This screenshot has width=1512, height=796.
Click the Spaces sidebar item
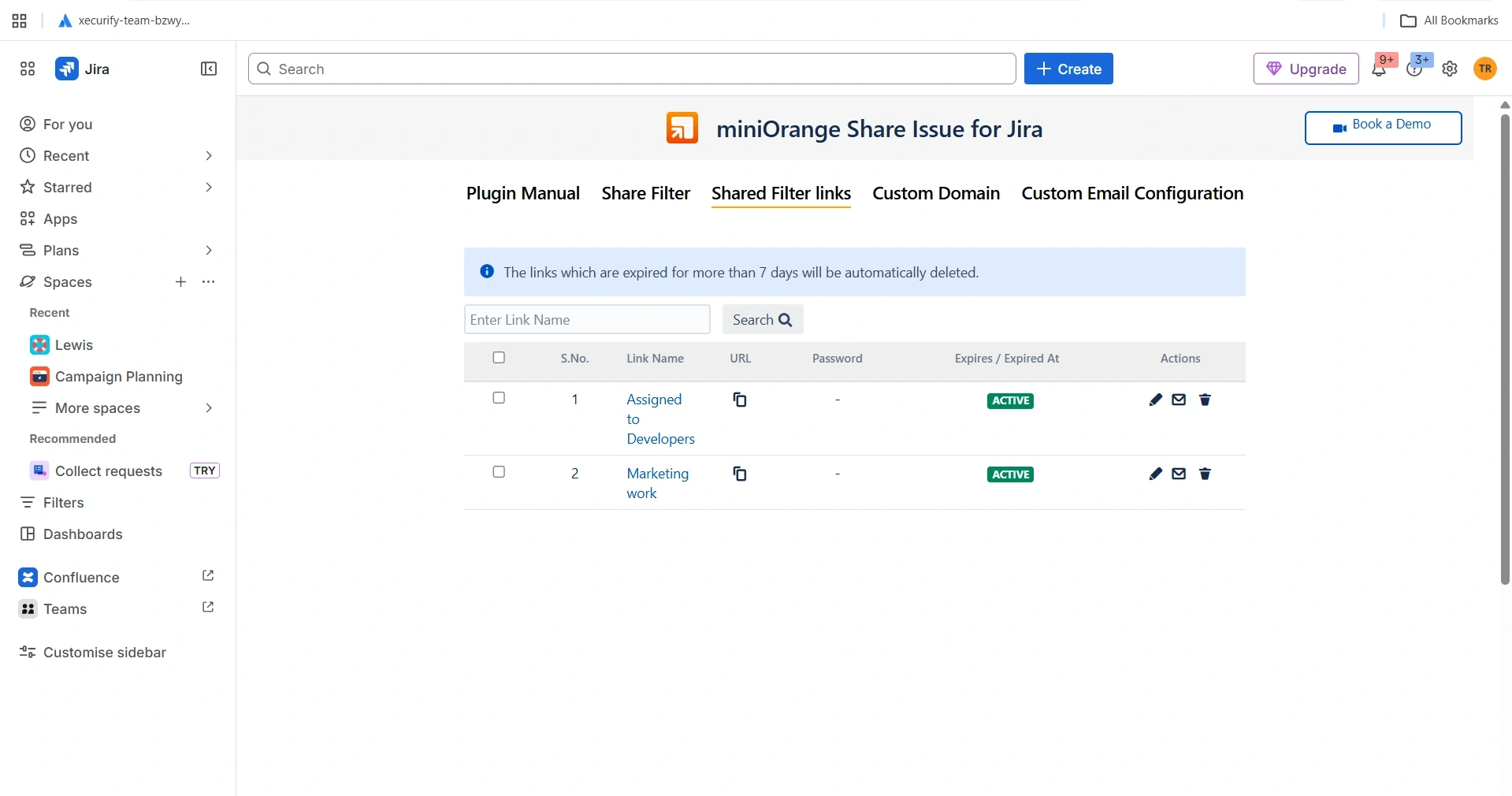click(68, 282)
